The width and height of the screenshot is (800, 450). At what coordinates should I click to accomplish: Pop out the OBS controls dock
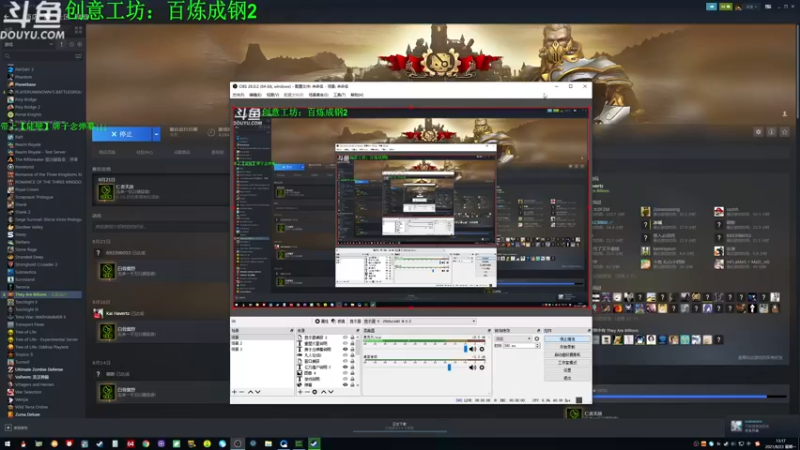pyautogui.click(x=589, y=331)
